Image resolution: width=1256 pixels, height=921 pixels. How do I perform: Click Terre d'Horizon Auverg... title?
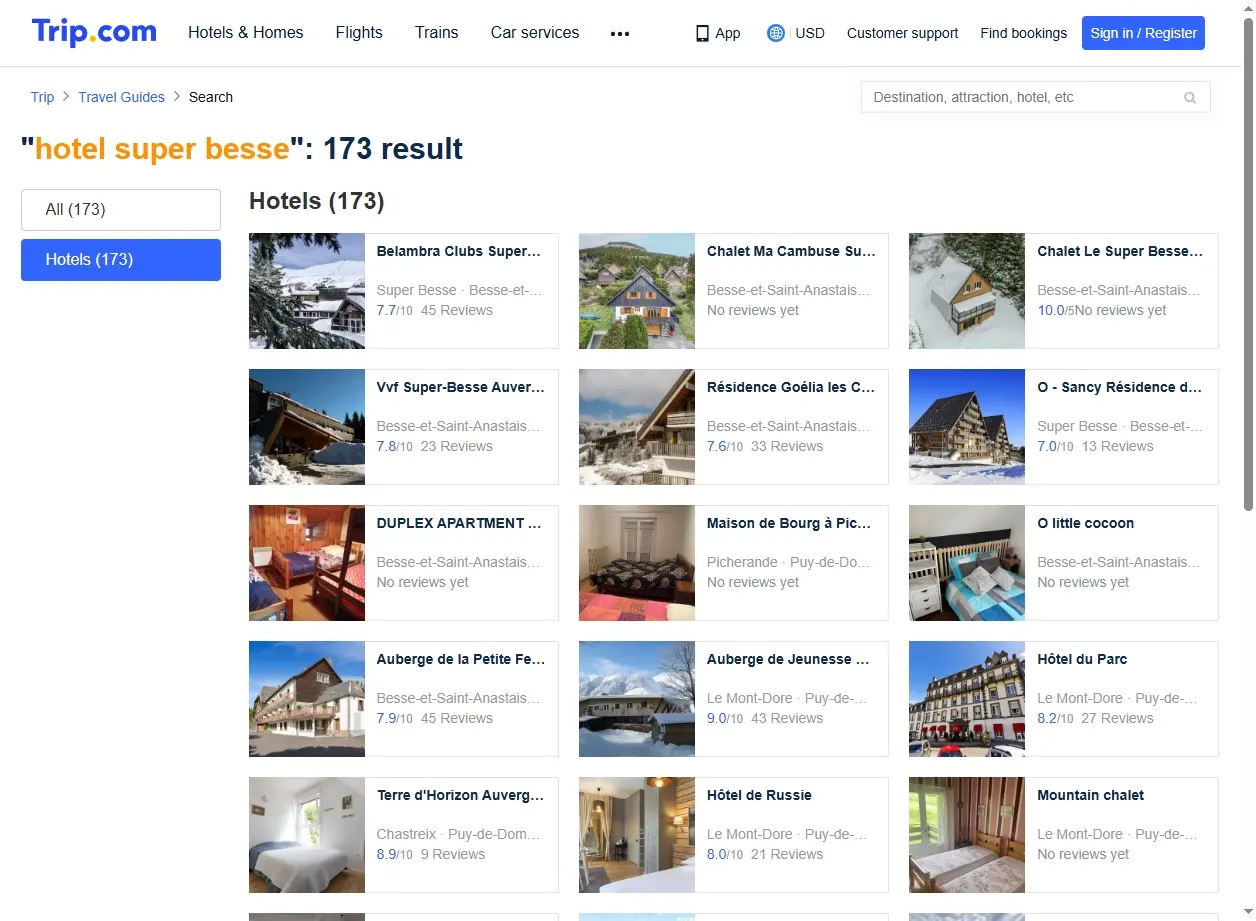pos(460,796)
